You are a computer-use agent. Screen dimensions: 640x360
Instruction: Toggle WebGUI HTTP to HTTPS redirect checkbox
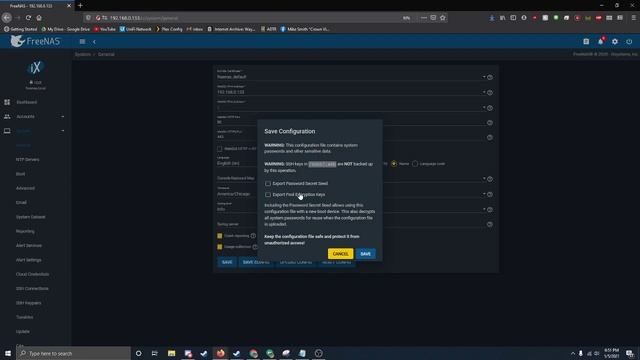[220, 149]
